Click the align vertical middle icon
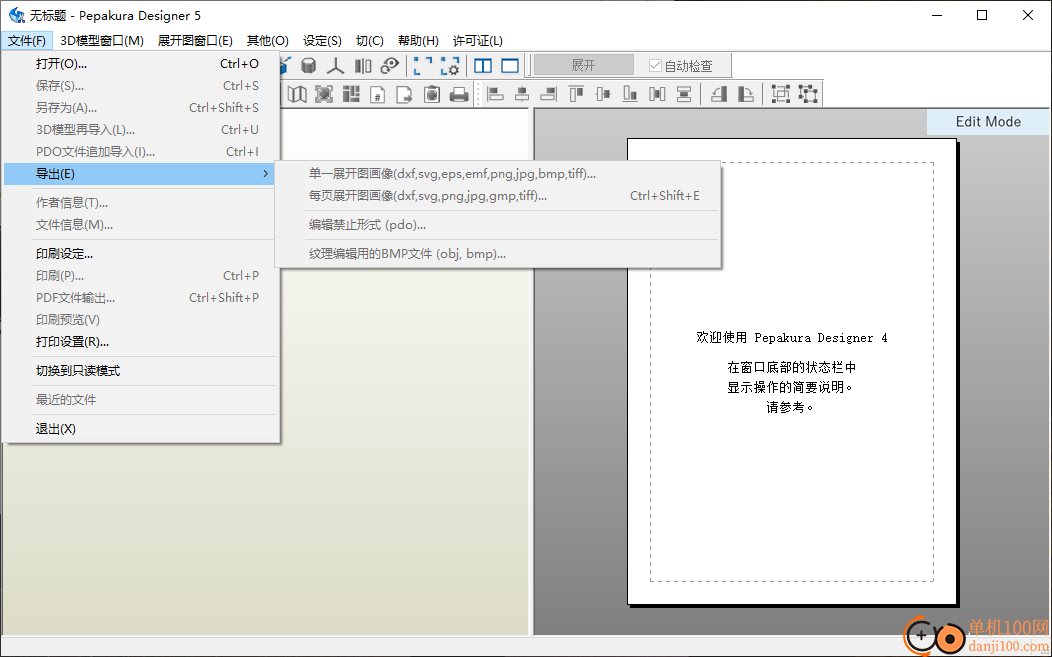 point(603,94)
